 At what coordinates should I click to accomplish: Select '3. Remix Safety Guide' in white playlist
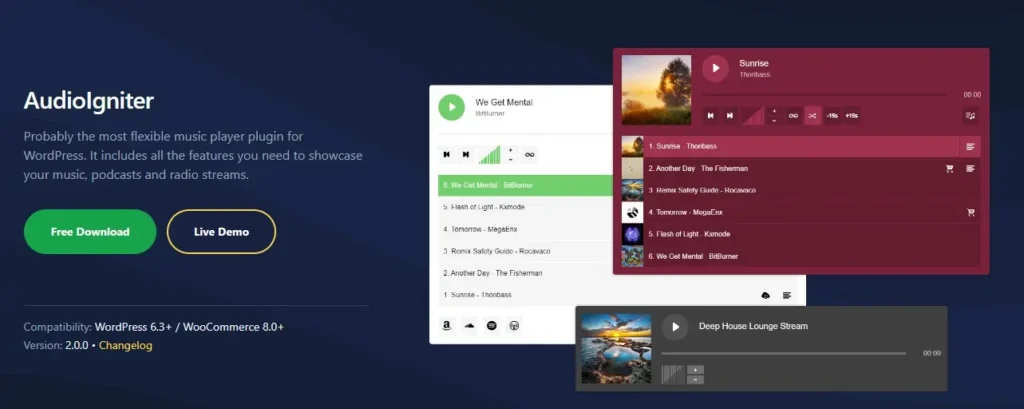point(525,251)
